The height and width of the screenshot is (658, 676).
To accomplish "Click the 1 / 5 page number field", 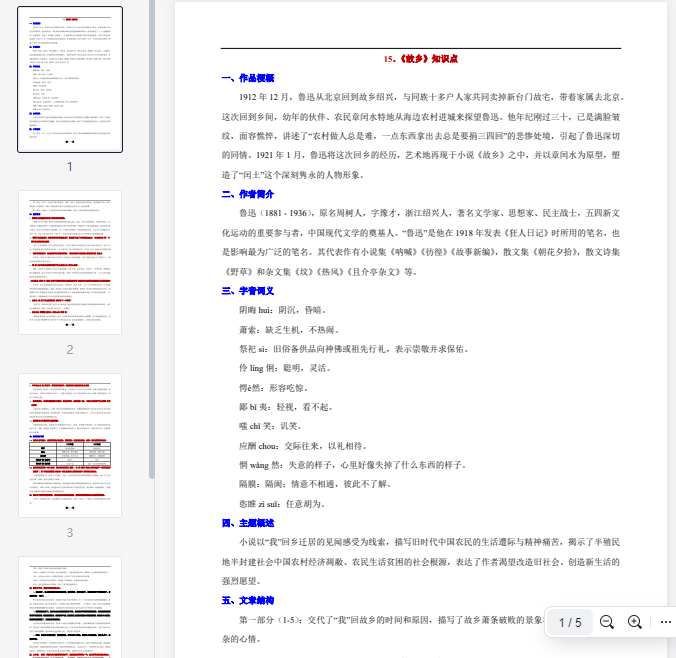I will tap(570, 622).
